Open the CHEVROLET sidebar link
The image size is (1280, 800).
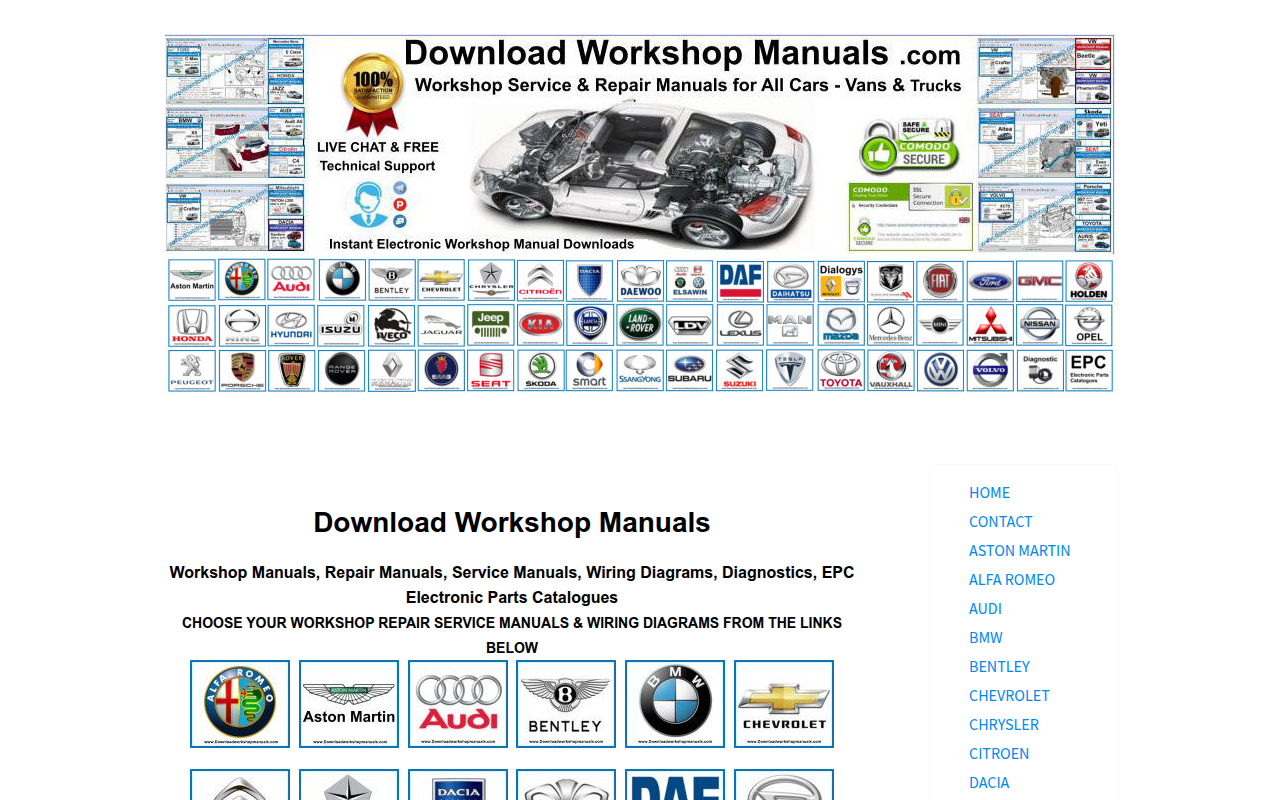click(x=1009, y=695)
